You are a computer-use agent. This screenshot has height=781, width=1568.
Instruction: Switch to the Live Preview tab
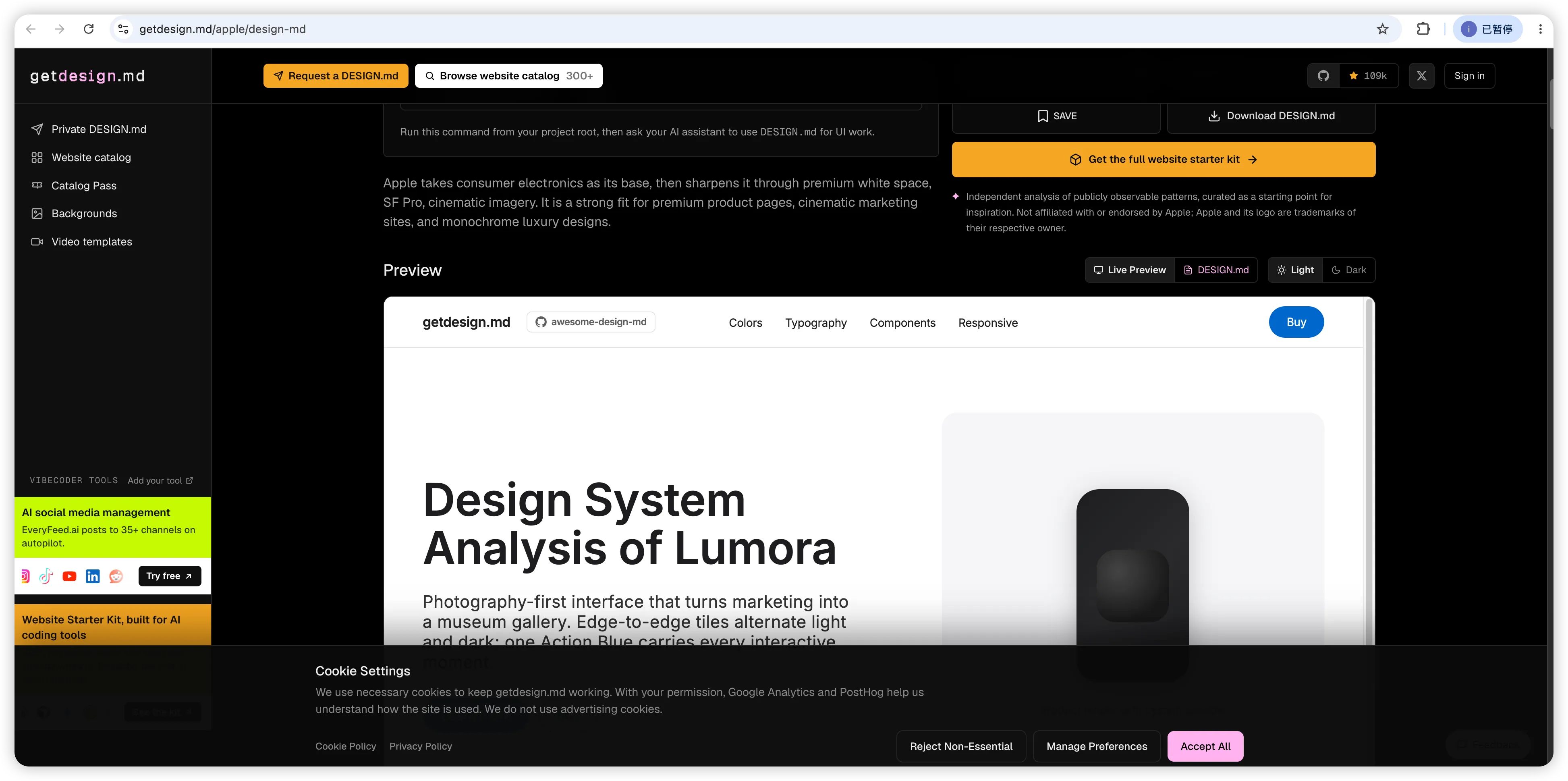1130,270
